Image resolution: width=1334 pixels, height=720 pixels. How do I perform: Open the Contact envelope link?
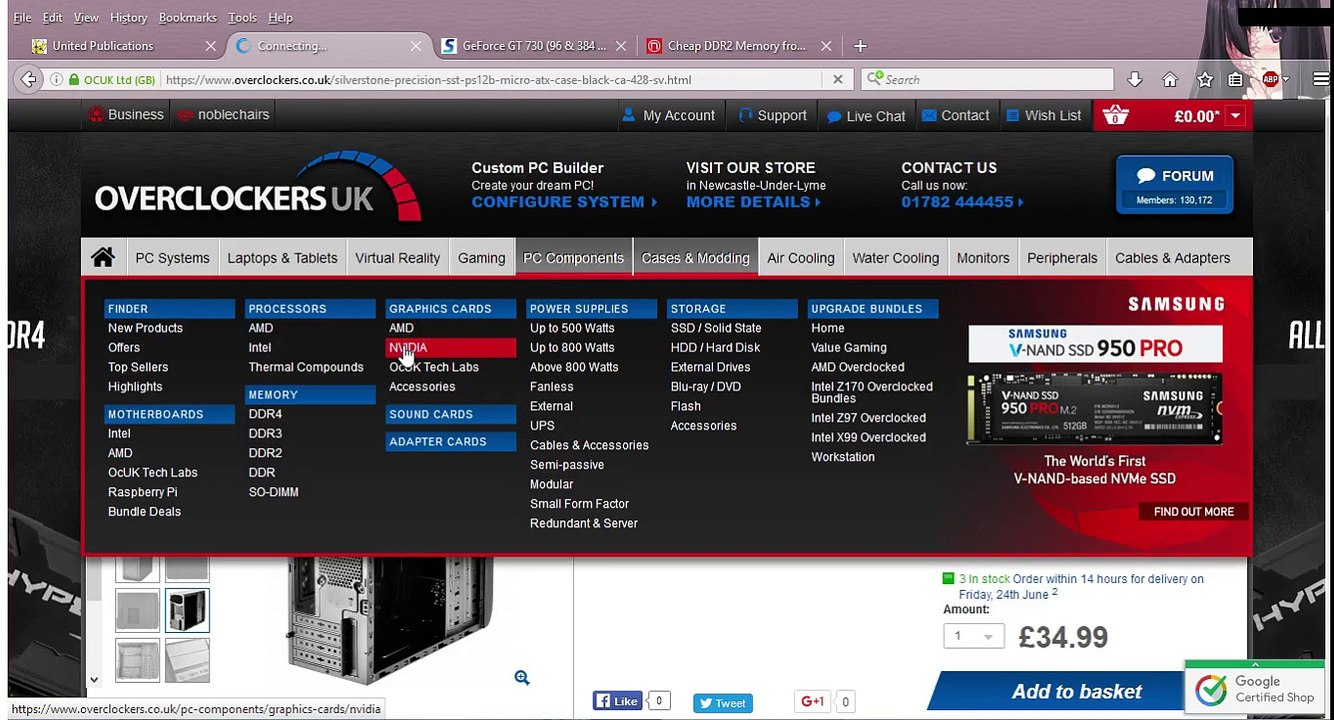pos(955,115)
